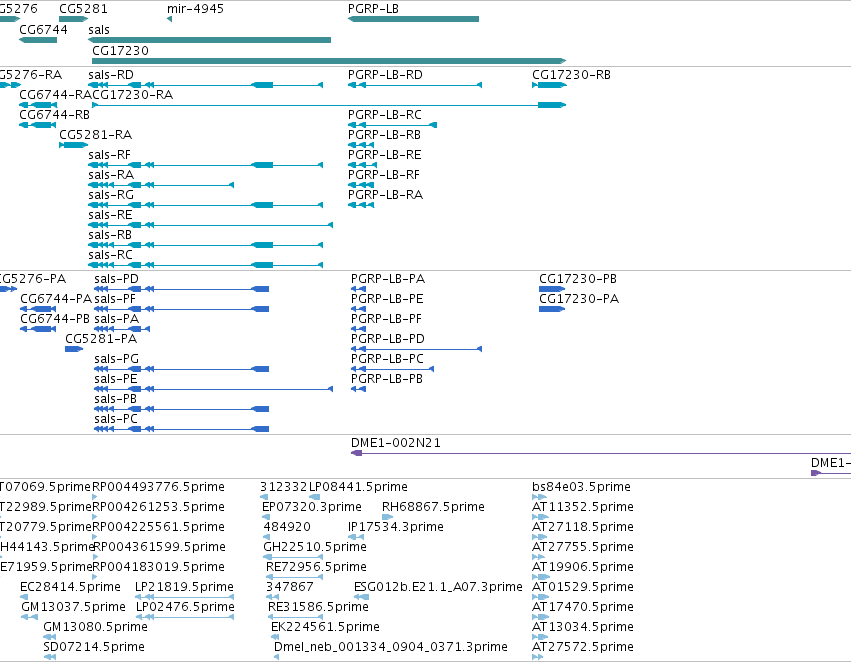Click the SD07214.5prime EST label
The image size is (851, 662).
[94, 647]
